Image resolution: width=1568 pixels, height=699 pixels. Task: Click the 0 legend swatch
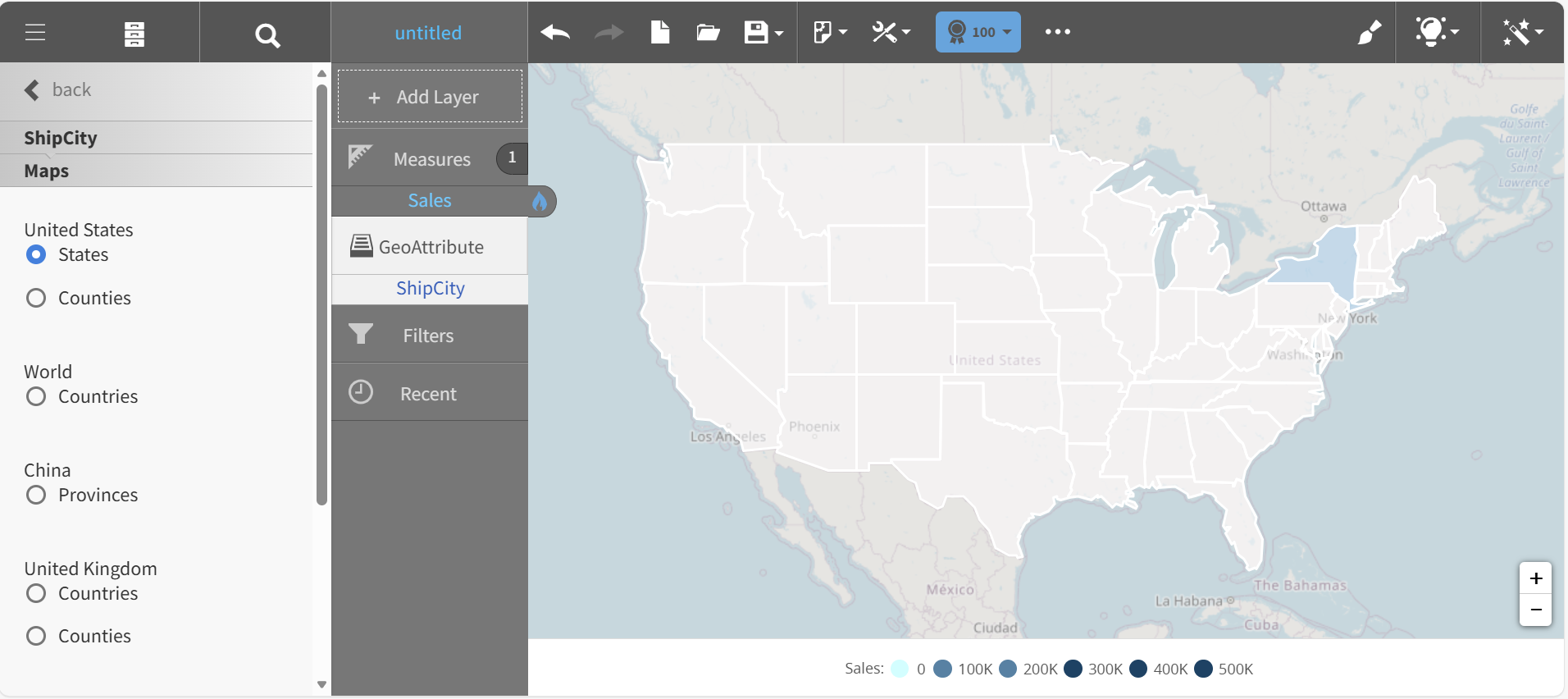point(900,669)
